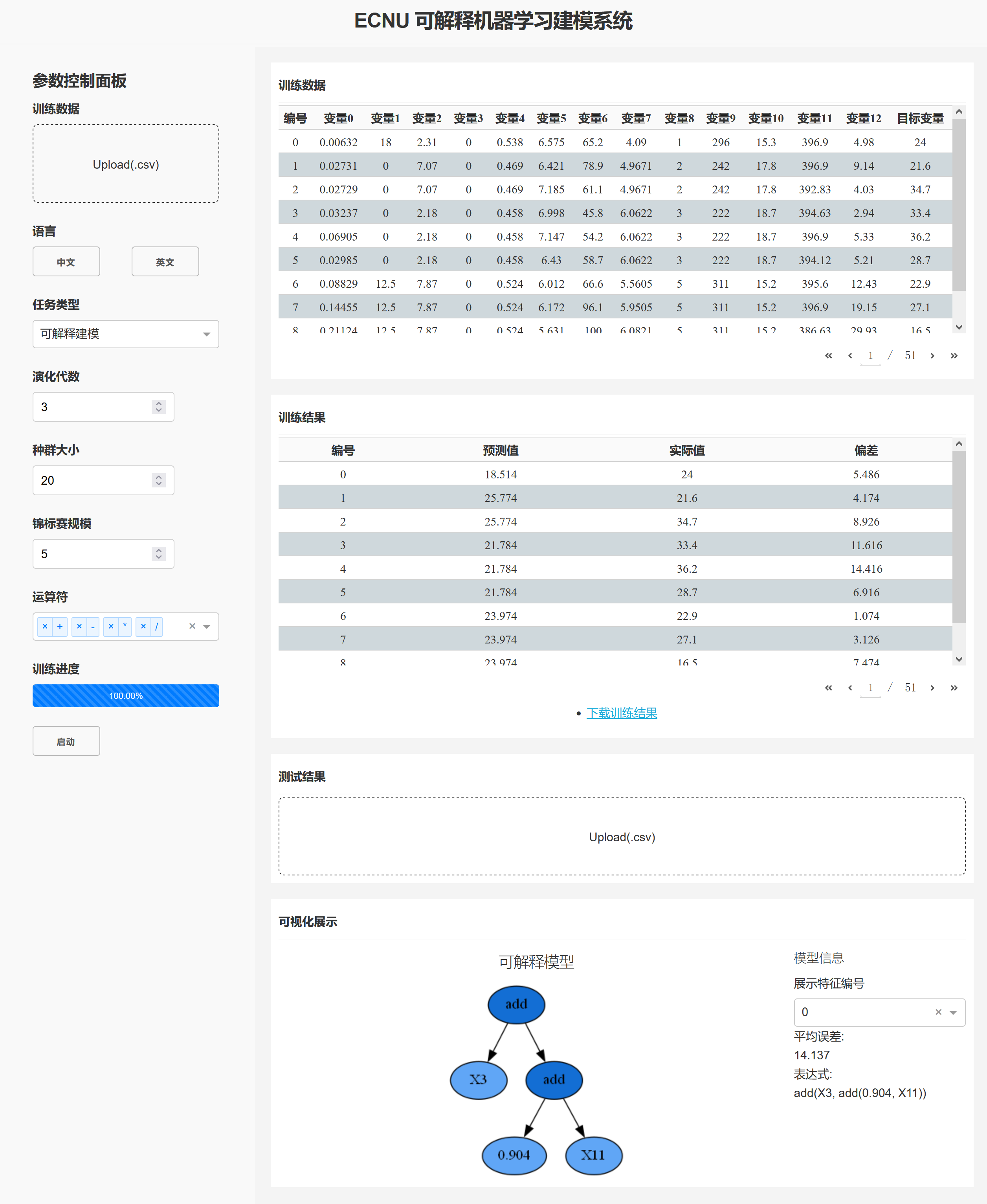Click training data scrollbar up arrow
This screenshot has height=1204, width=987.
[x=959, y=112]
